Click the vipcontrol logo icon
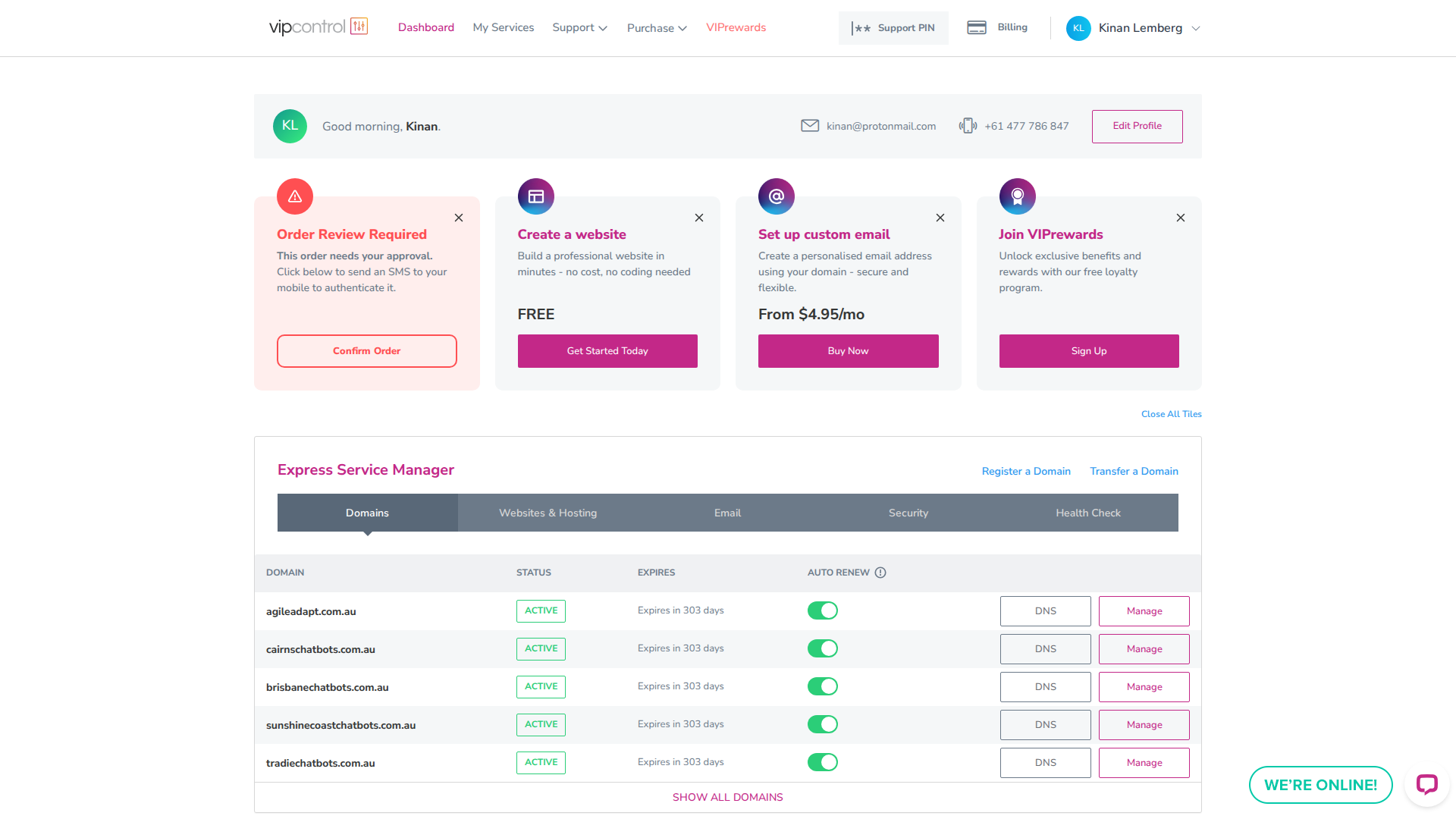The image size is (1456, 819). 359,27
